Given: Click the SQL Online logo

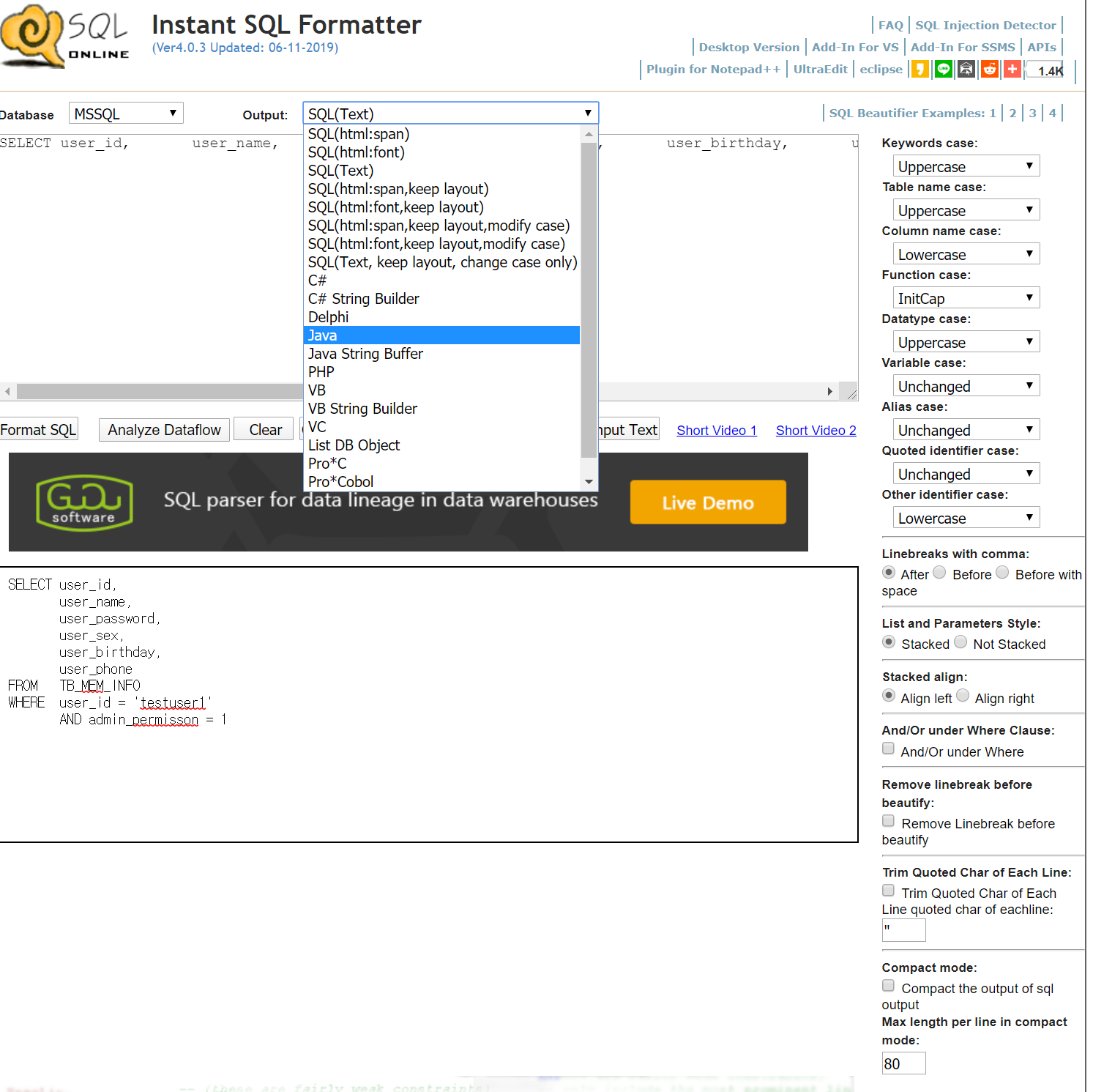Looking at the screenshot, I should (64, 37).
